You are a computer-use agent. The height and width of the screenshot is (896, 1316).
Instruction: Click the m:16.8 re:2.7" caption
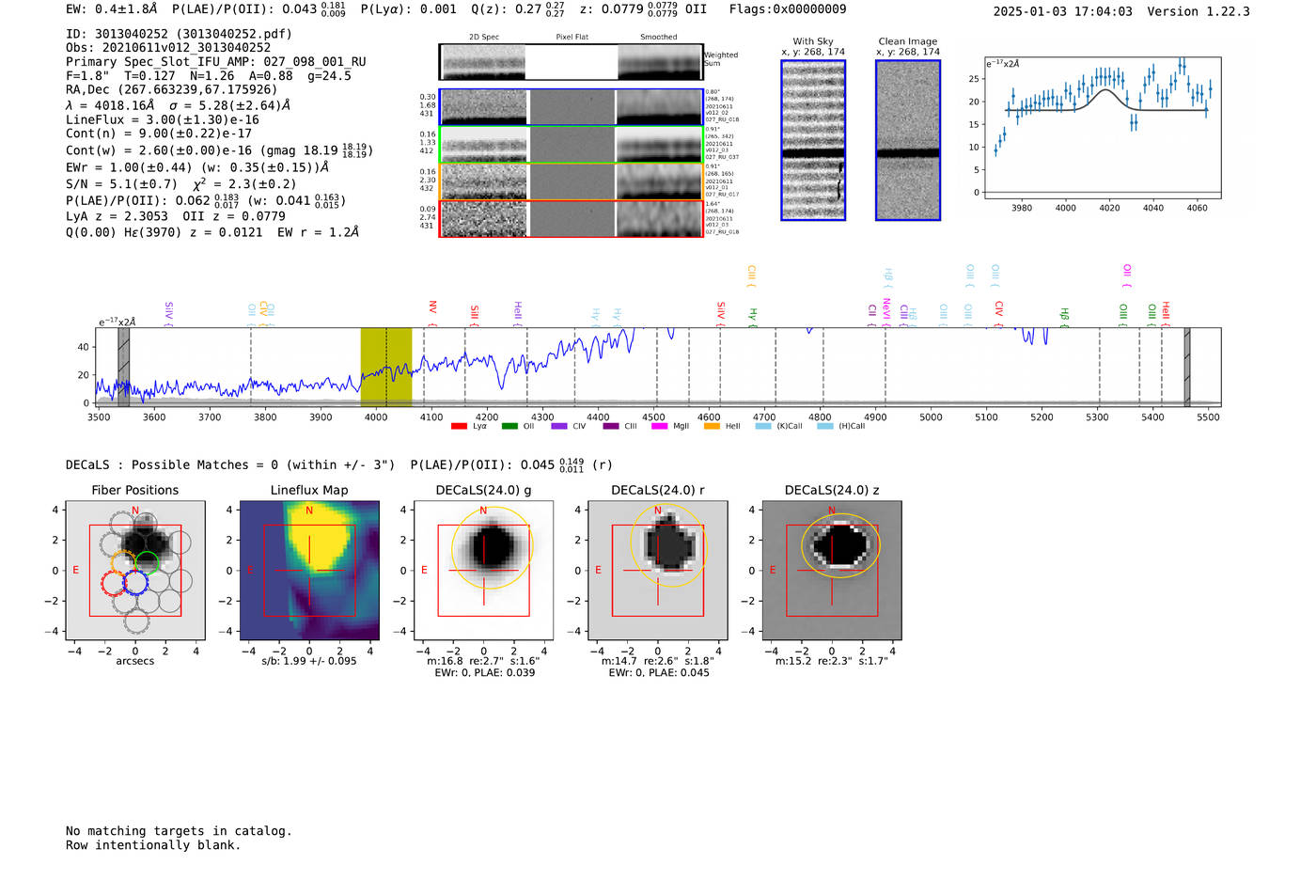tap(484, 661)
